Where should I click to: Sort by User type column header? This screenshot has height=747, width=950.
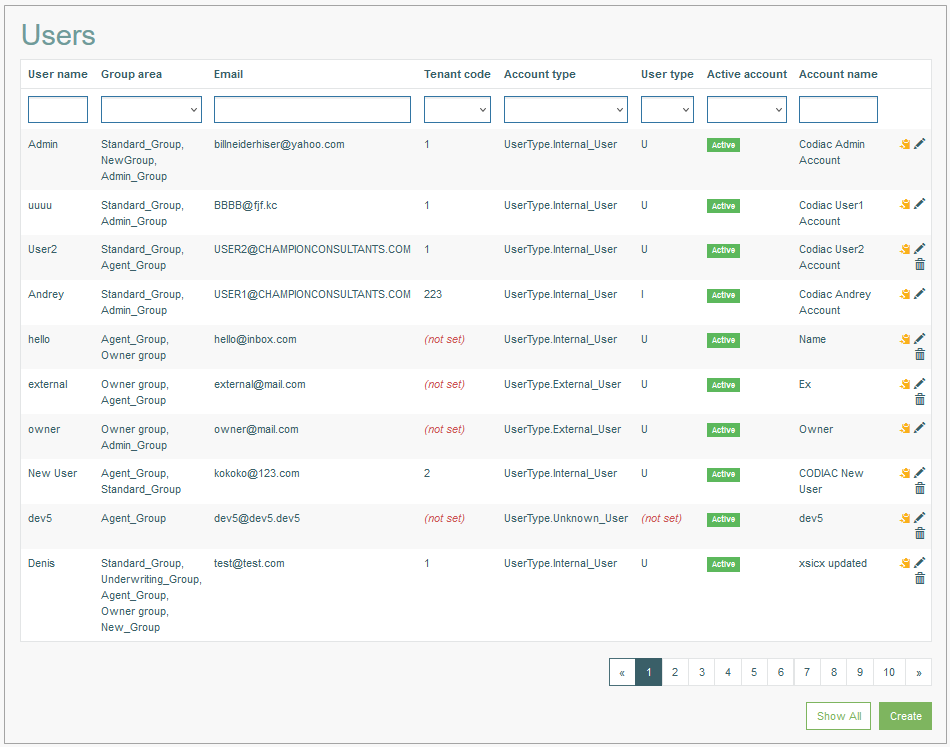click(667, 74)
